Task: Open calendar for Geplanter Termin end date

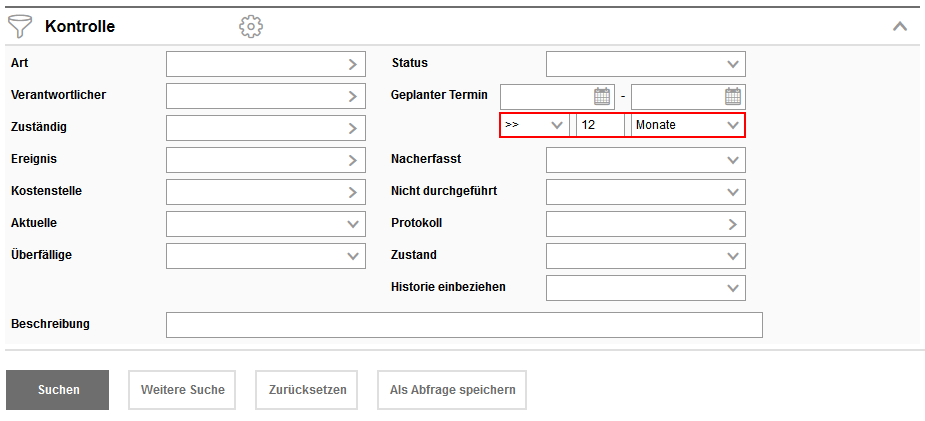Action: coord(733,96)
